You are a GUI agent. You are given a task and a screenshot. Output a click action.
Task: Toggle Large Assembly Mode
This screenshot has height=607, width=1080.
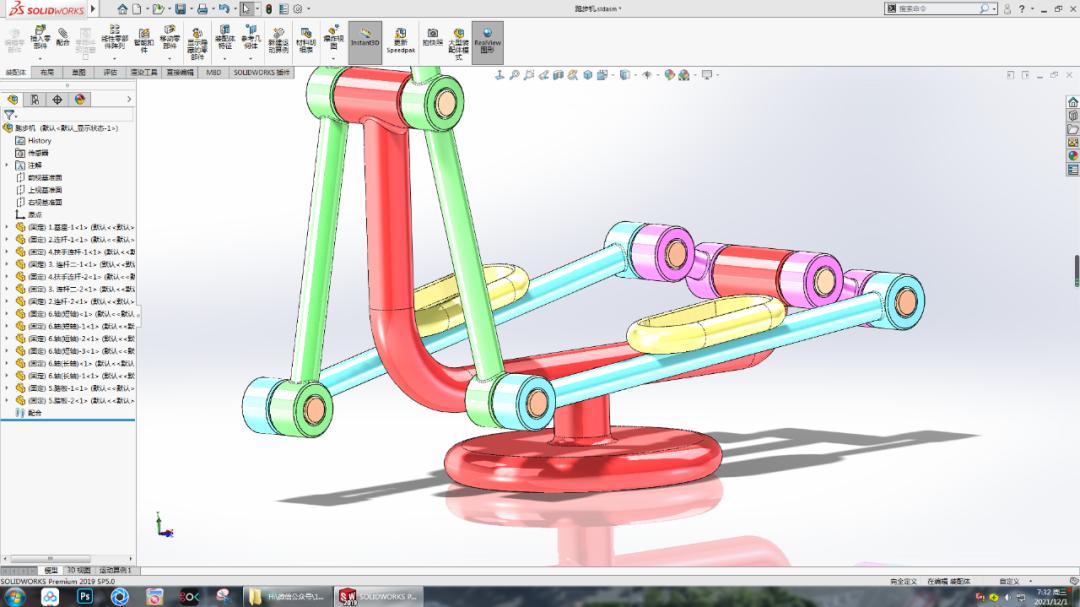(457, 42)
